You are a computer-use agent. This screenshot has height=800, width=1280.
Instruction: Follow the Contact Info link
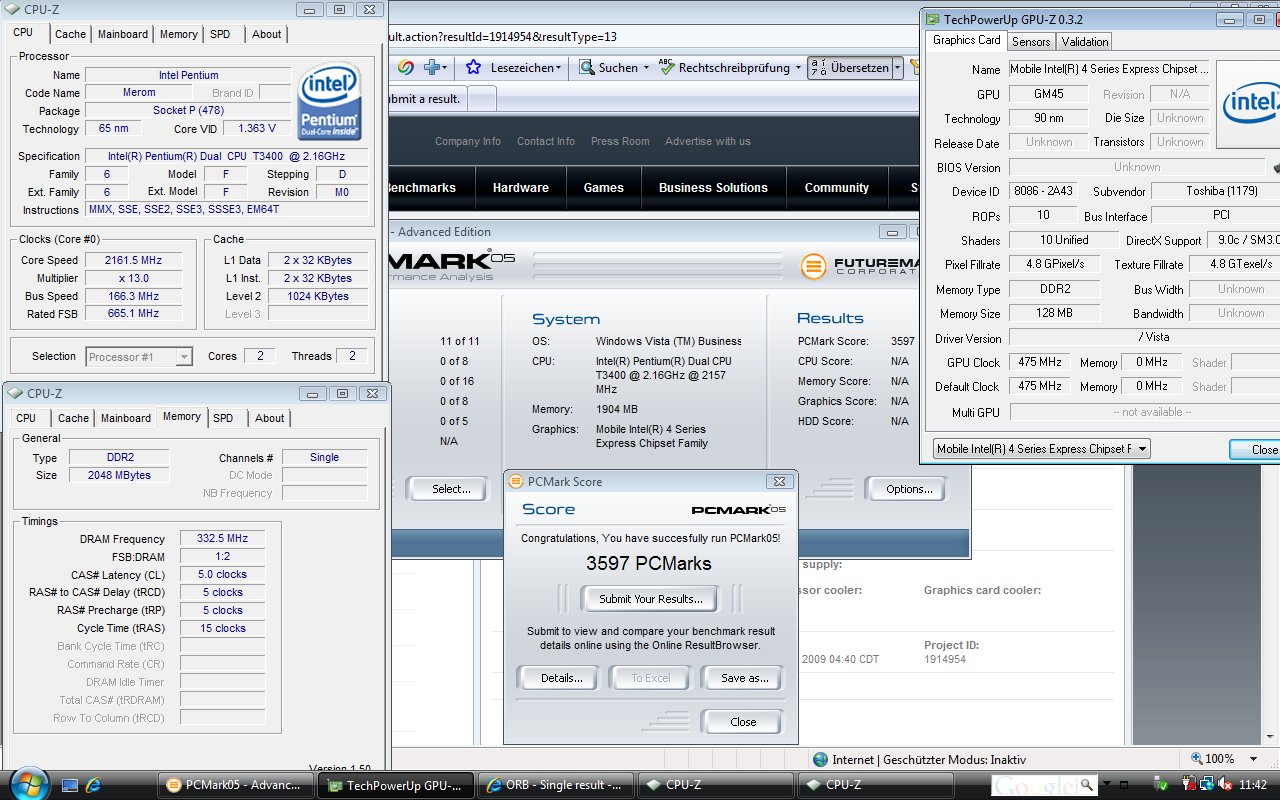546,141
